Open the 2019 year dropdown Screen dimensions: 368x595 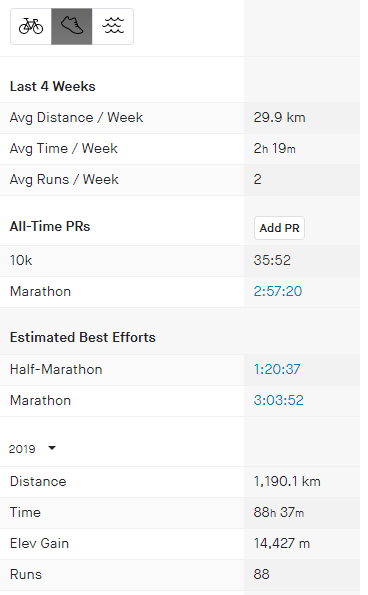tap(32, 449)
